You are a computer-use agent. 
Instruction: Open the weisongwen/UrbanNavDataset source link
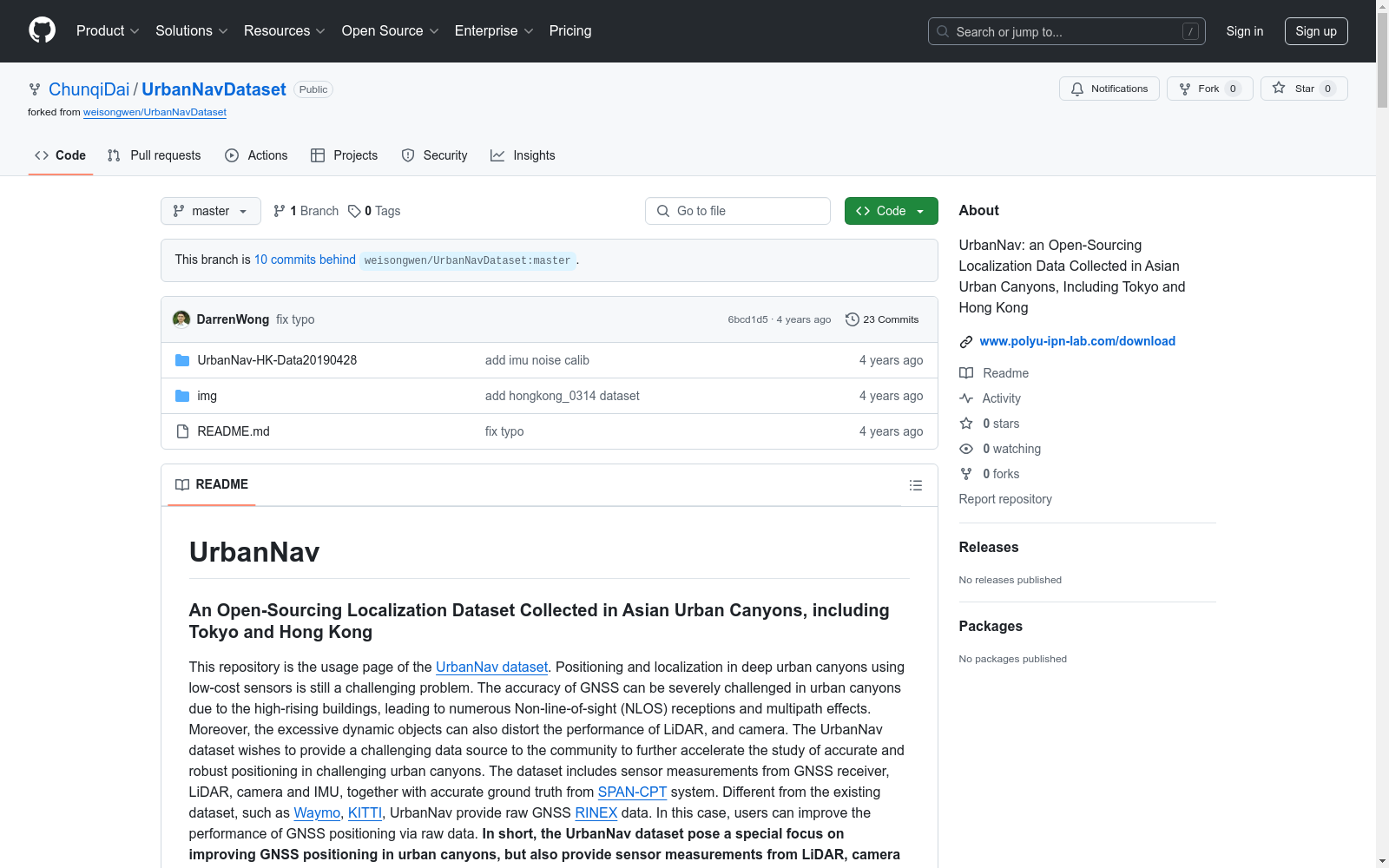pos(155,112)
